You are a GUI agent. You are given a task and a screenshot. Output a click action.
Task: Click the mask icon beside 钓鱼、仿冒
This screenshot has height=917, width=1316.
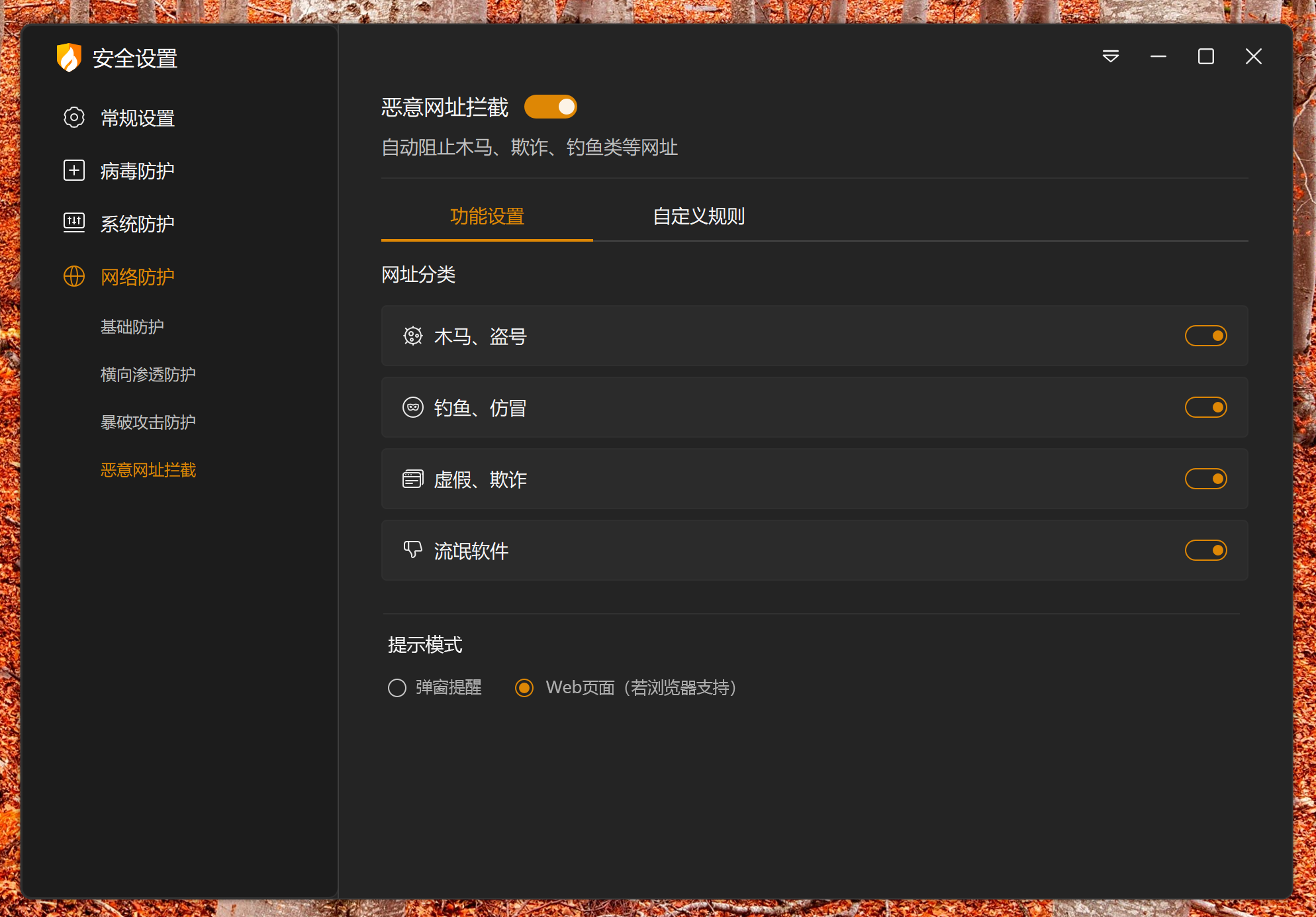pos(412,407)
